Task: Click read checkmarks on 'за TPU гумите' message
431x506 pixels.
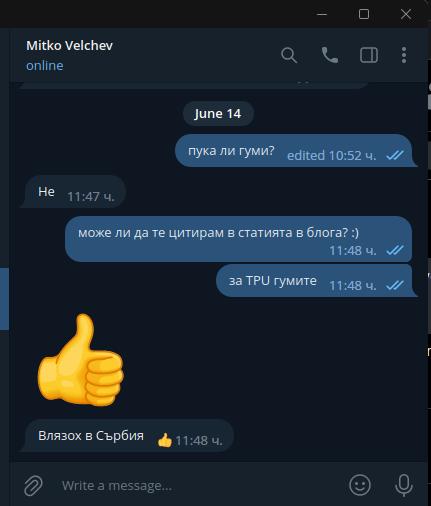Action: point(395,285)
